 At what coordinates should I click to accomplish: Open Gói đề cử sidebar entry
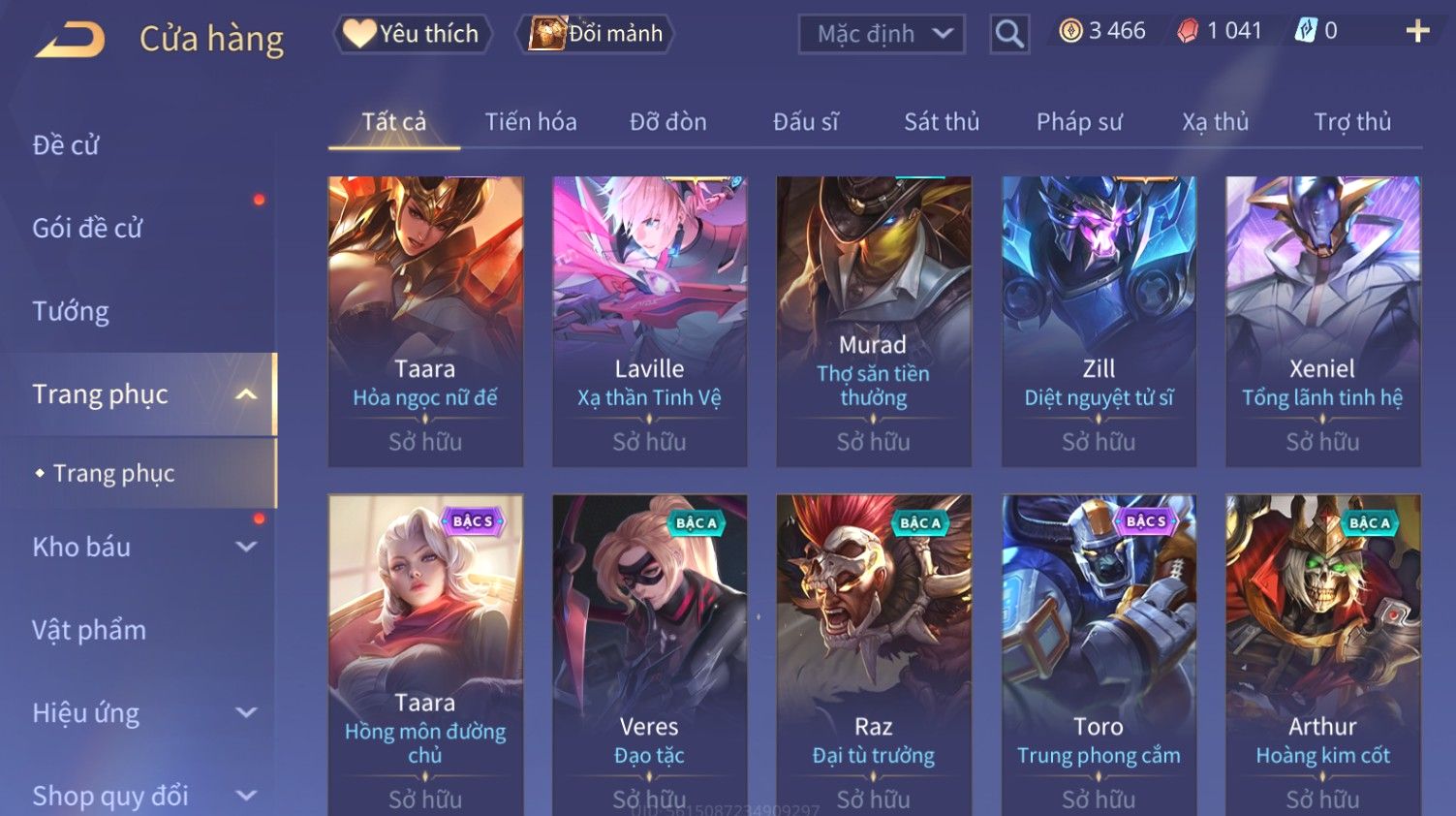[87, 229]
